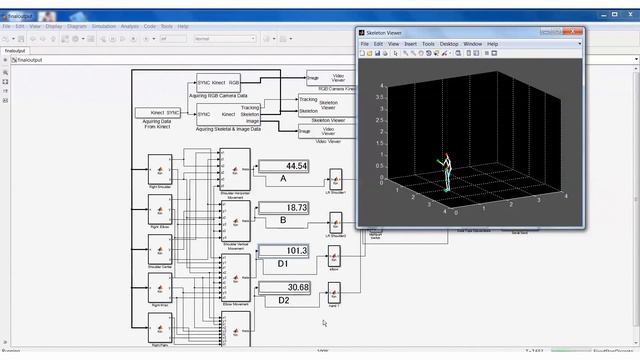Insert Colorbar using Skeleton Viewer toolbar icon
This screenshot has width=640, height=360.
[x=469, y=53]
